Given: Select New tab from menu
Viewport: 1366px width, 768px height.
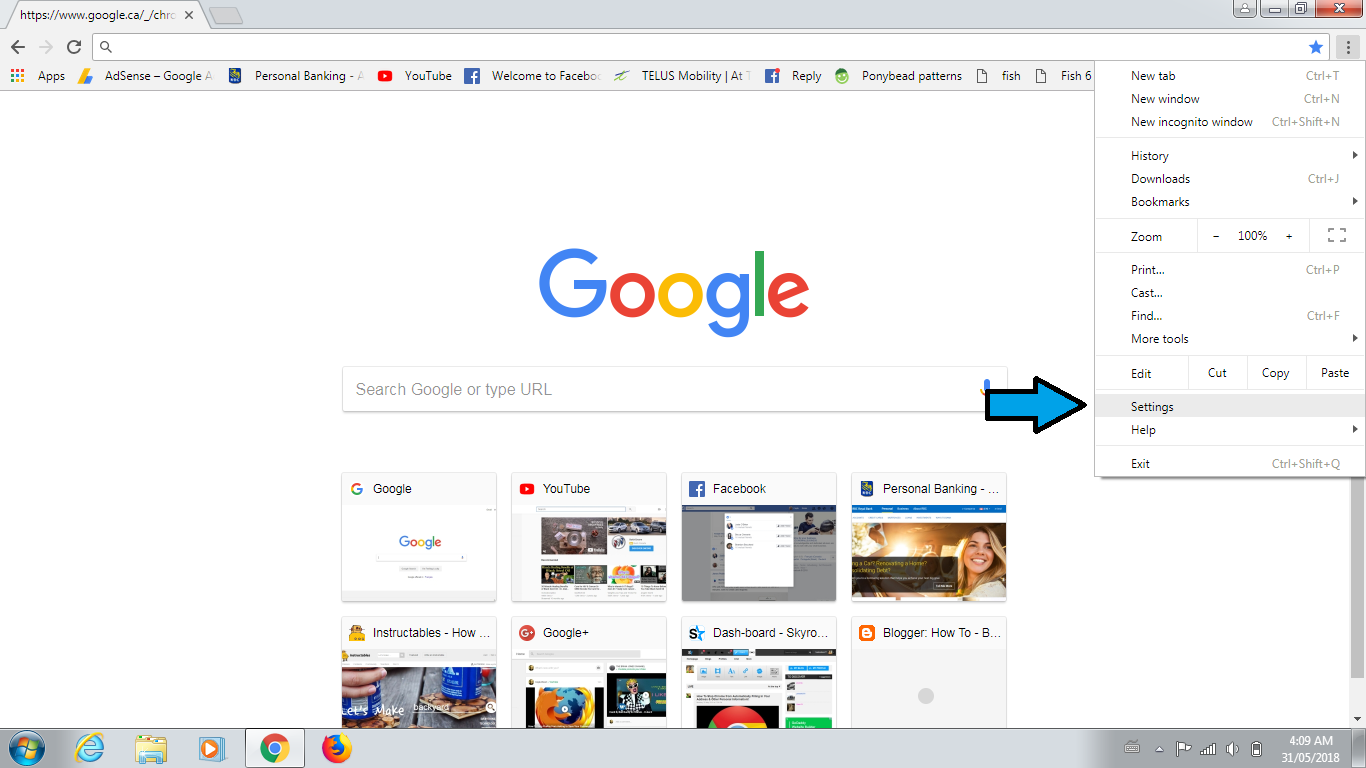Looking at the screenshot, I should pos(1230,76).
